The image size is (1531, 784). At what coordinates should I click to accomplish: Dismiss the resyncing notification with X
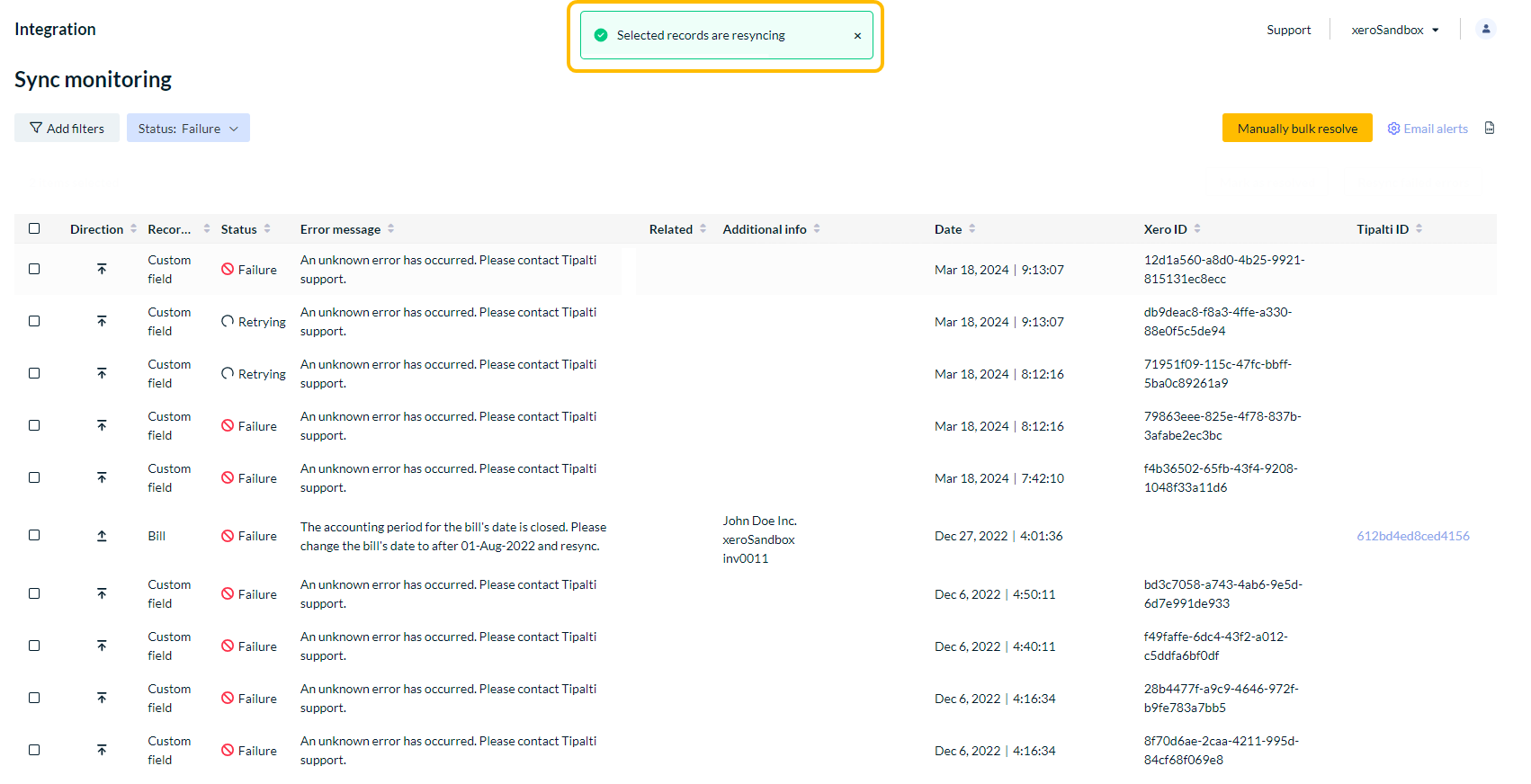click(857, 36)
